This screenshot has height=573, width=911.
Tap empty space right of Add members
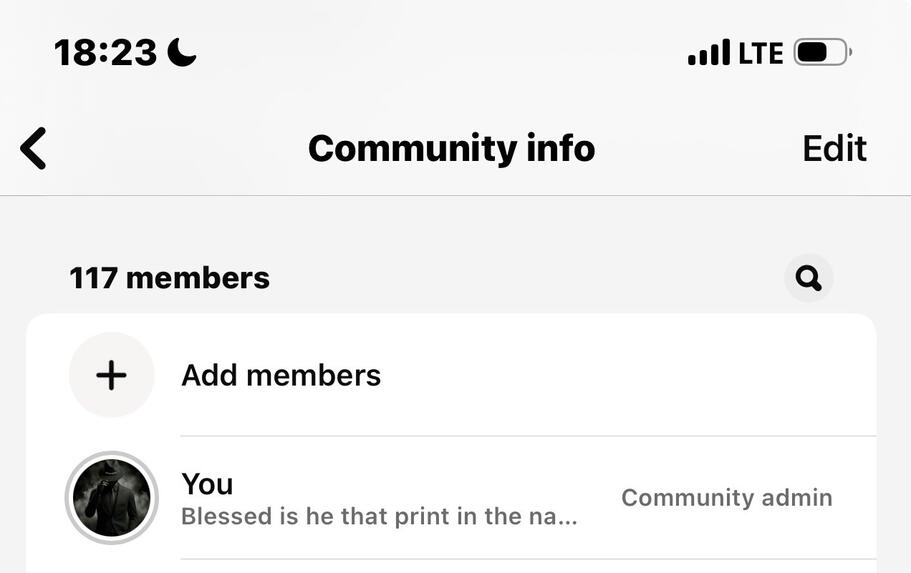click(x=627, y=375)
